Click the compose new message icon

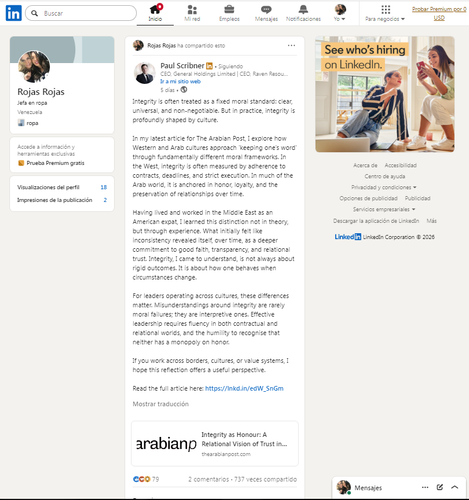(440, 487)
